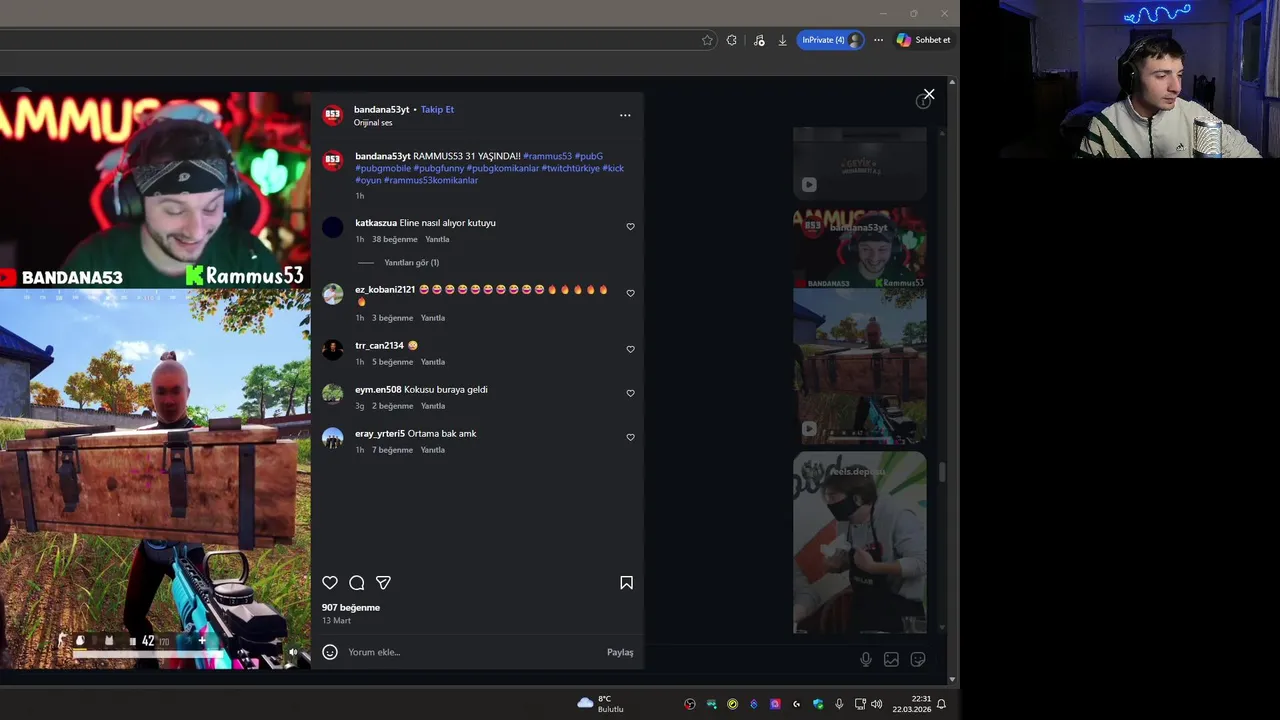Viewport: 1280px width, 720px height.
Task: Open browser Settings and more menu
Action: (878, 40)
